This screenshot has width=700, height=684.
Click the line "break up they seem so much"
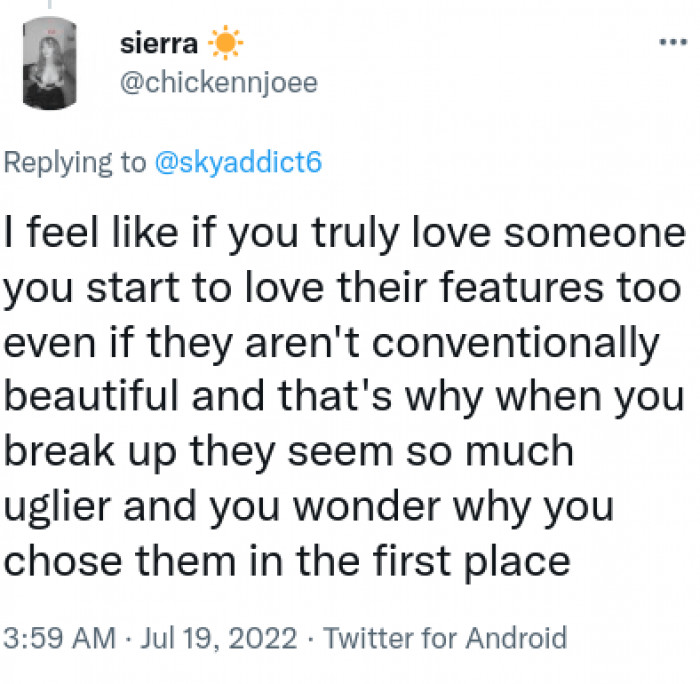[290, 452]
